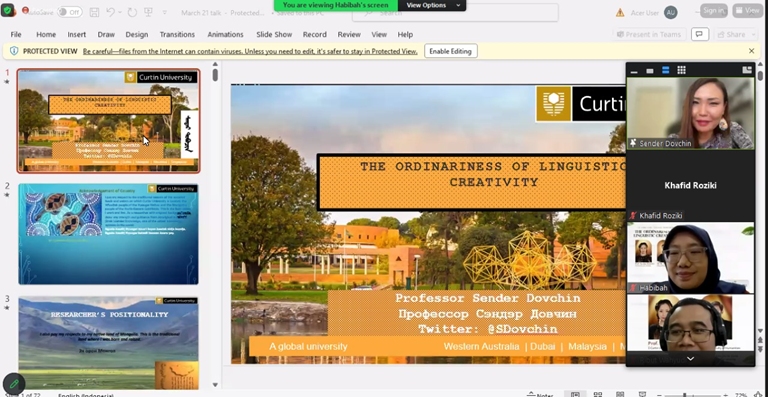Open the File menu

tap(16, 34)
